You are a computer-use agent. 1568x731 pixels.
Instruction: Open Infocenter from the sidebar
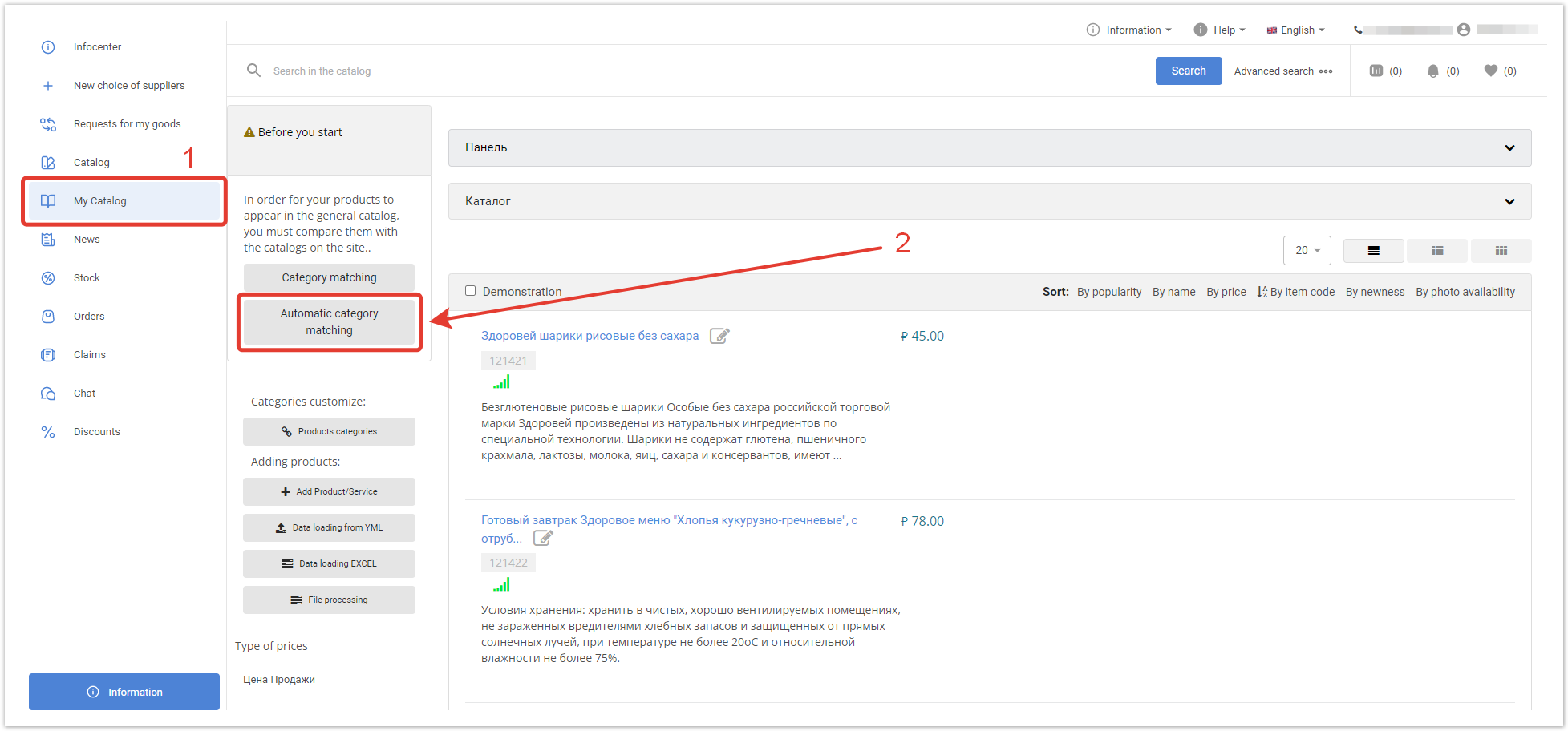(97, 47)
